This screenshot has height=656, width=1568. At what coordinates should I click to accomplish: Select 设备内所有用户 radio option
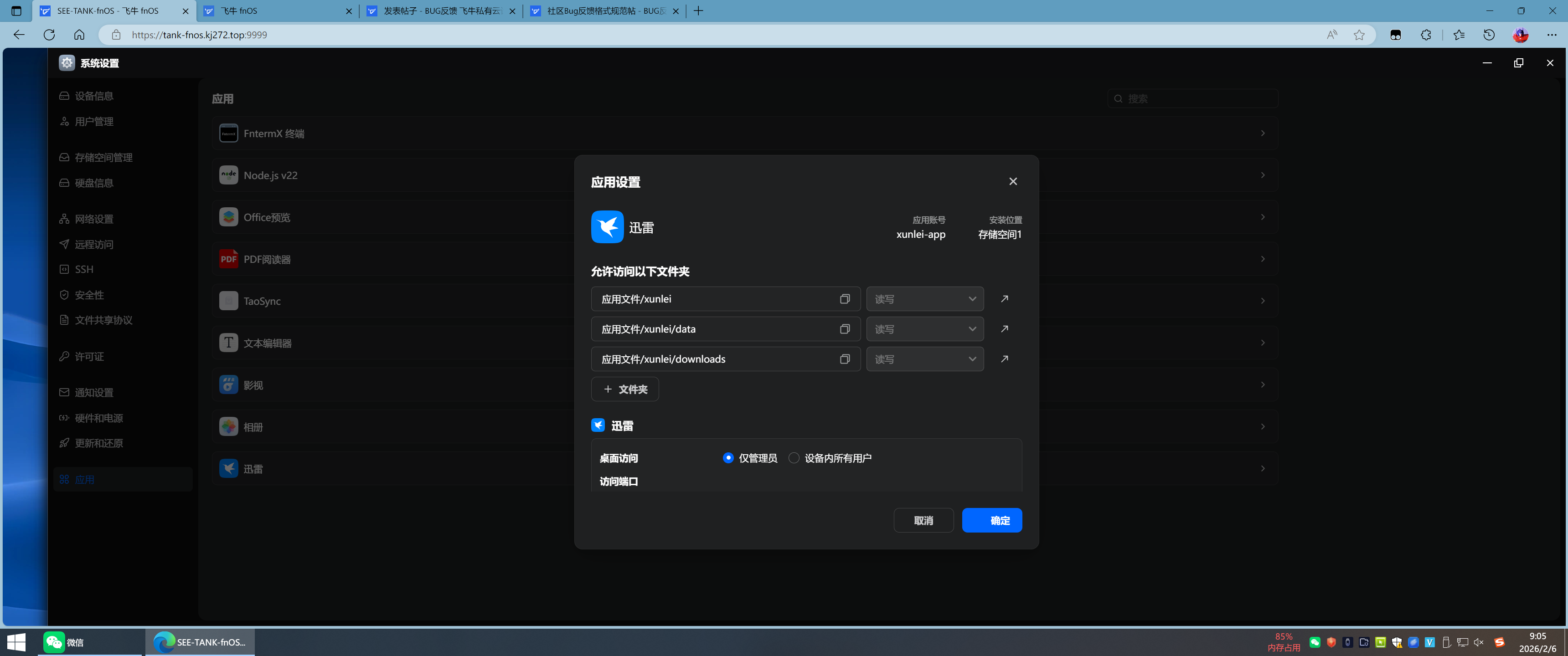tap(794, 458)
